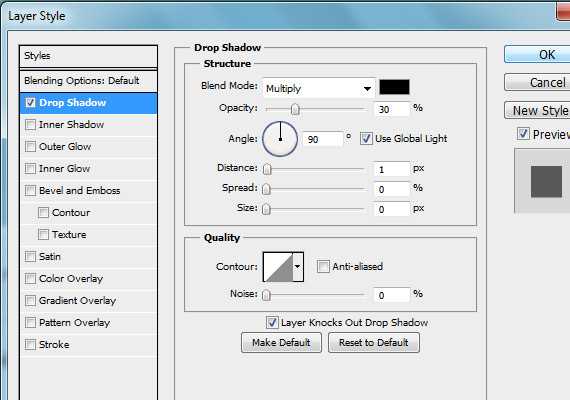The image size is (570, 400).
Task: Click the angle dial control
Action: coord(280,139)
